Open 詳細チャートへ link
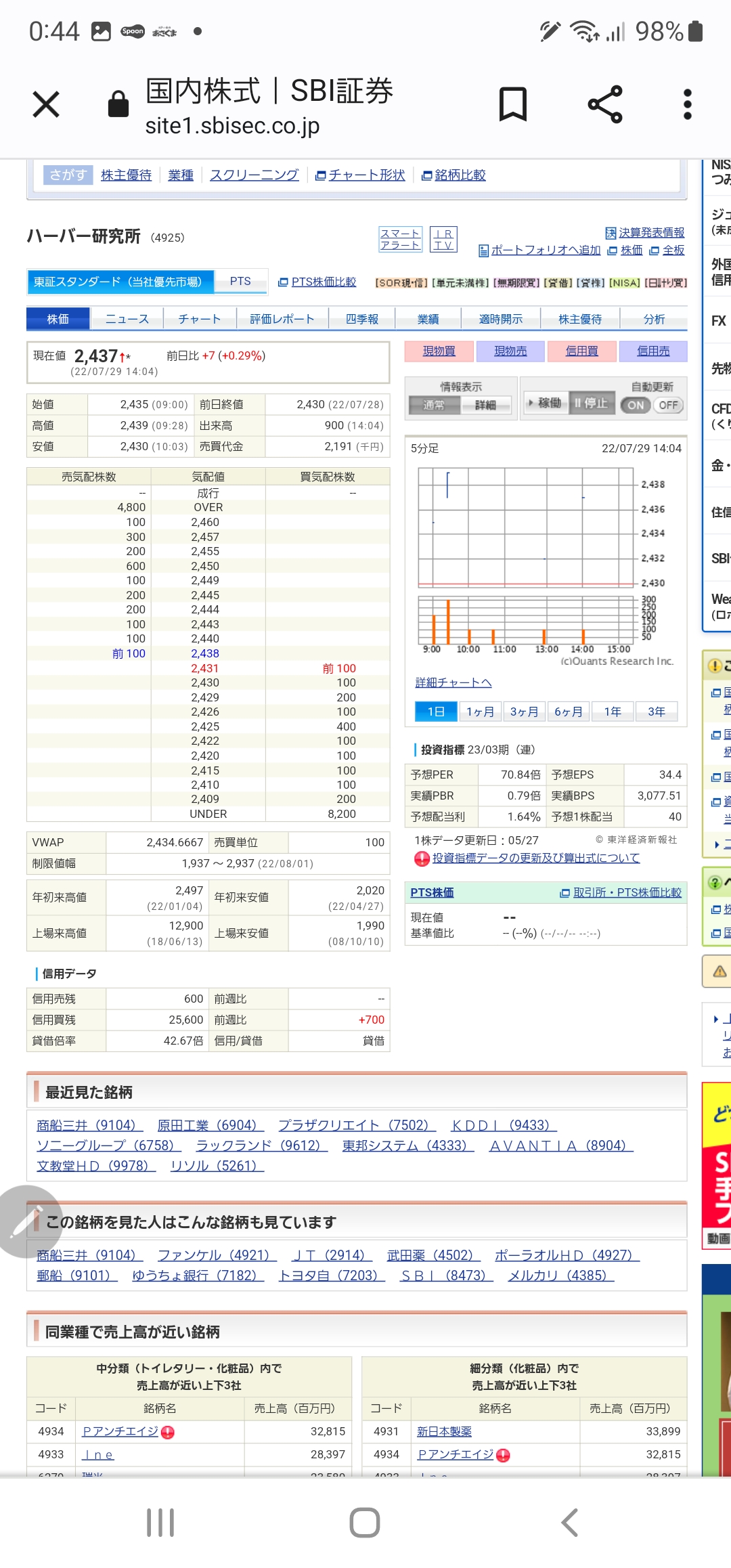This screenshot has width=731, height=1568. (x=453, y=682)
